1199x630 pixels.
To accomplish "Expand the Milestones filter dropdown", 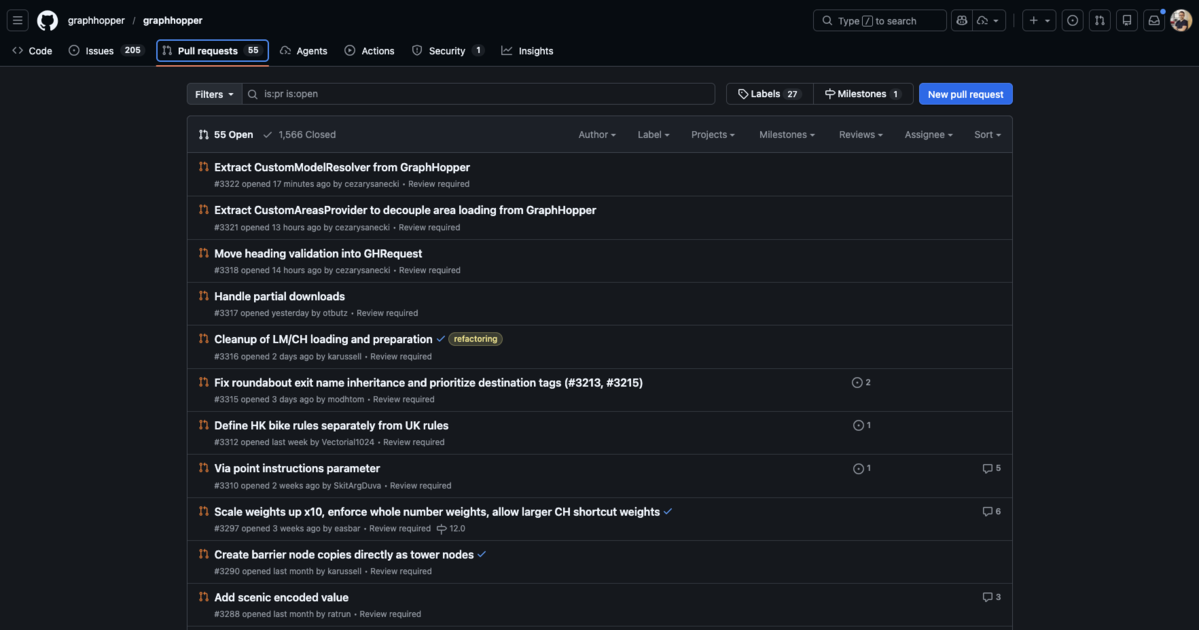I will 787,135.
